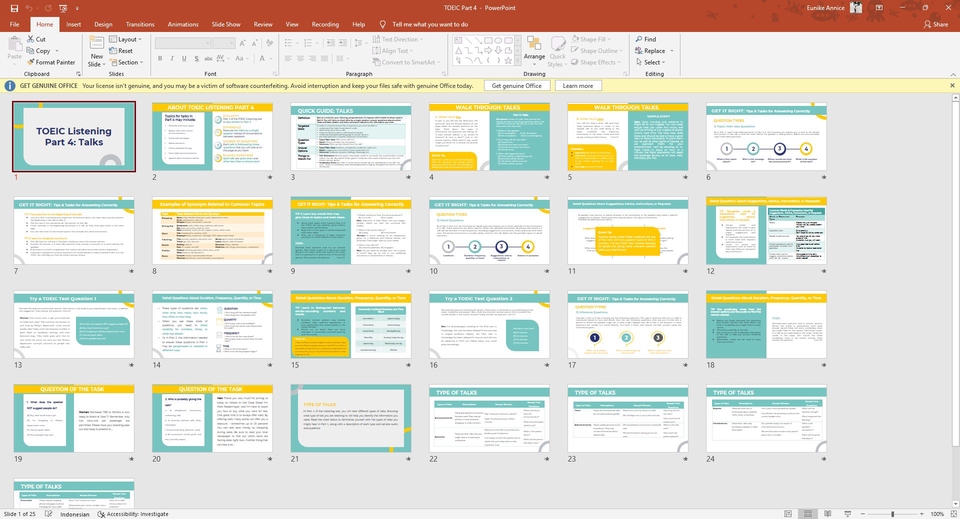Switch to the Insert tab
Viewport: 960px width, 519px height.
(73, 24)
